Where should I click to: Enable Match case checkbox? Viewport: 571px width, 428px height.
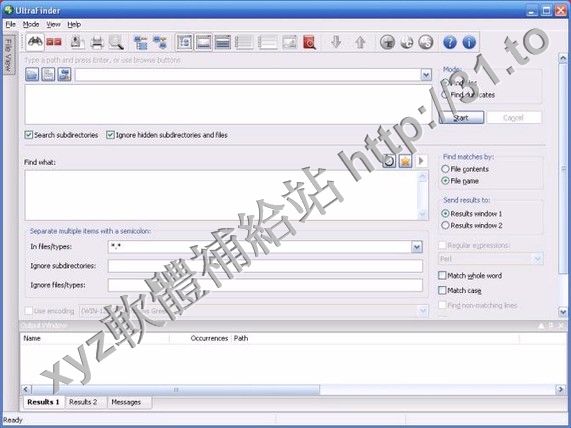(x=442, y=290)
